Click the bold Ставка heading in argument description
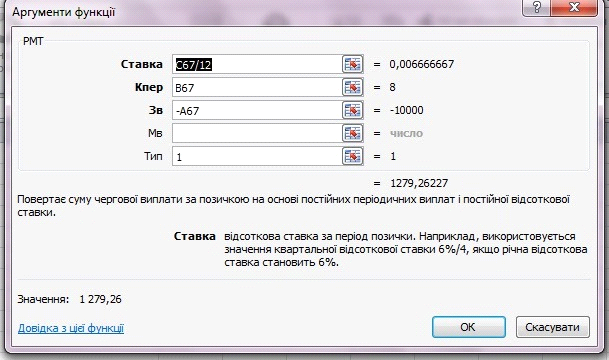The height and width of the screenshot is (360, 609). pyautogui.click(x=194, y=236)
